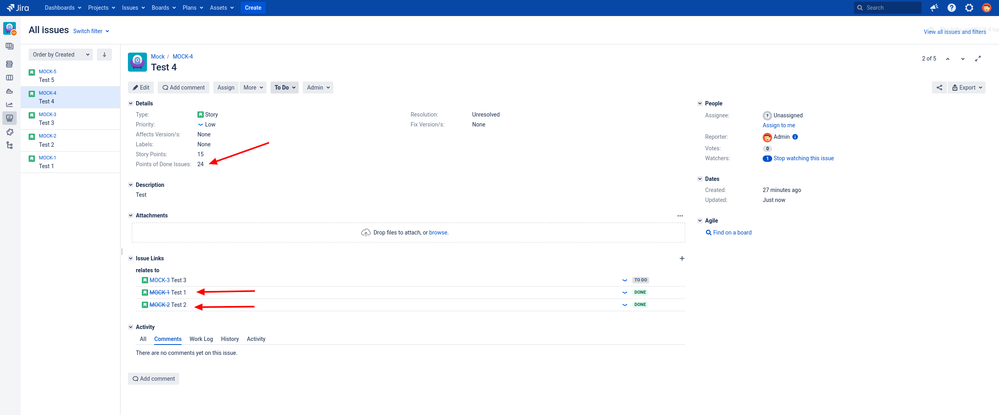Click Stop watching this issue link
Image resolution: width=999 pixels, height=415 pixels.
(x=803, y=159)
